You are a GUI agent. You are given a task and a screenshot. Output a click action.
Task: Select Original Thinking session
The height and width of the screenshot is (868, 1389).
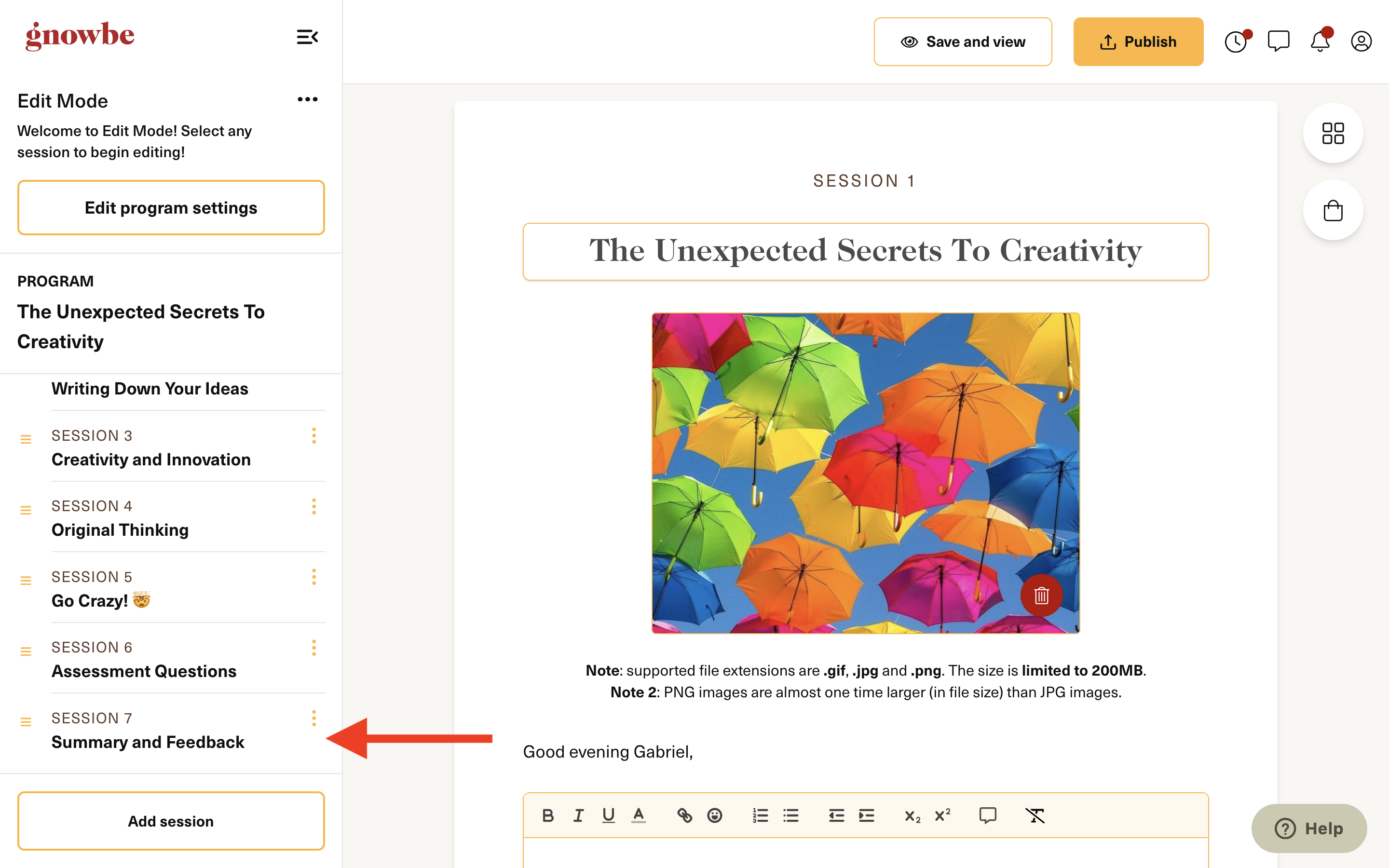click(120, 530)
